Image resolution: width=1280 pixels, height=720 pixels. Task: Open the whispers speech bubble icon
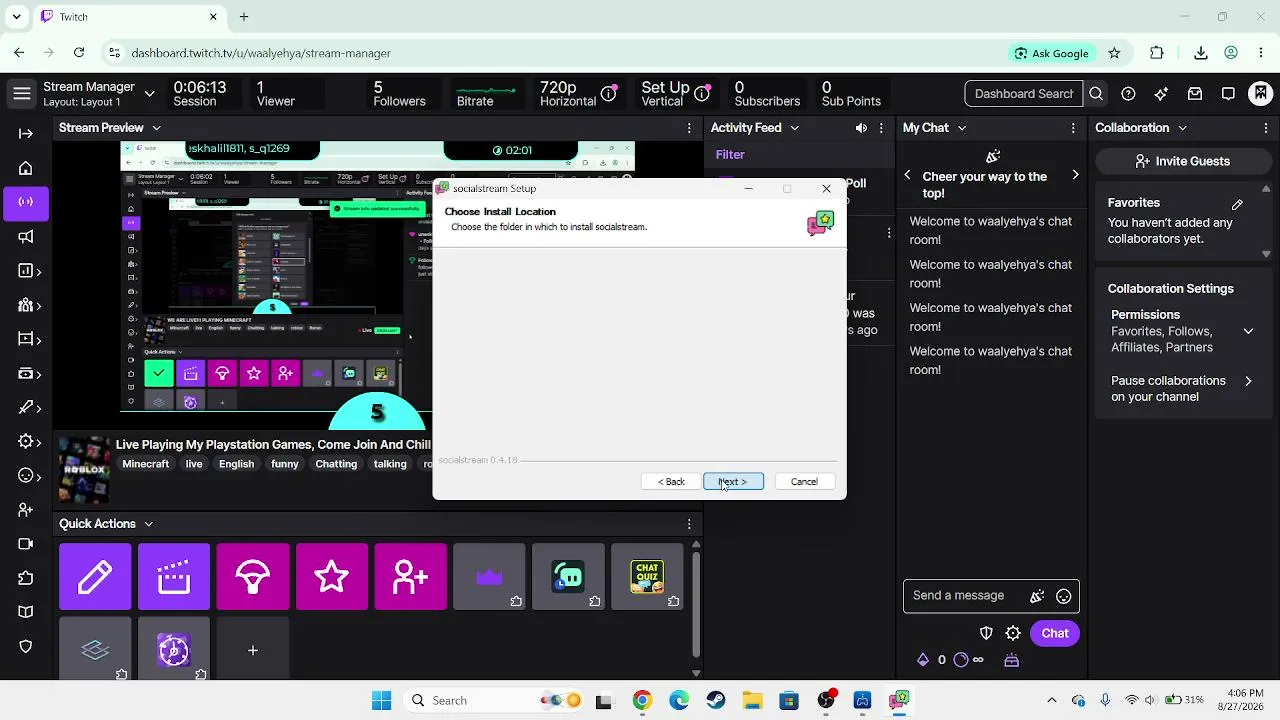1228,94
